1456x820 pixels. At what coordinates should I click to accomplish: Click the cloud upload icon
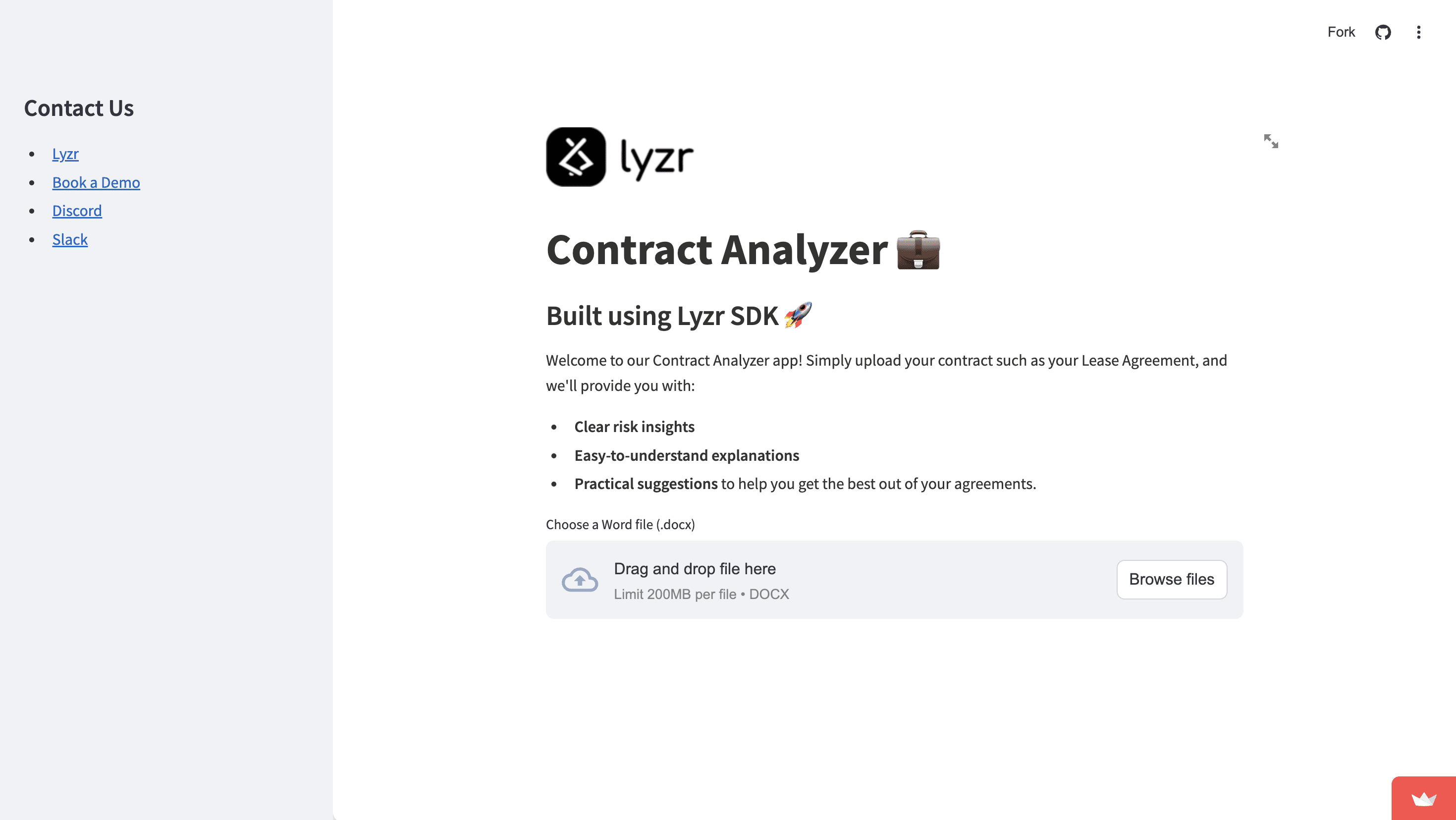click(x=579, y=580)
